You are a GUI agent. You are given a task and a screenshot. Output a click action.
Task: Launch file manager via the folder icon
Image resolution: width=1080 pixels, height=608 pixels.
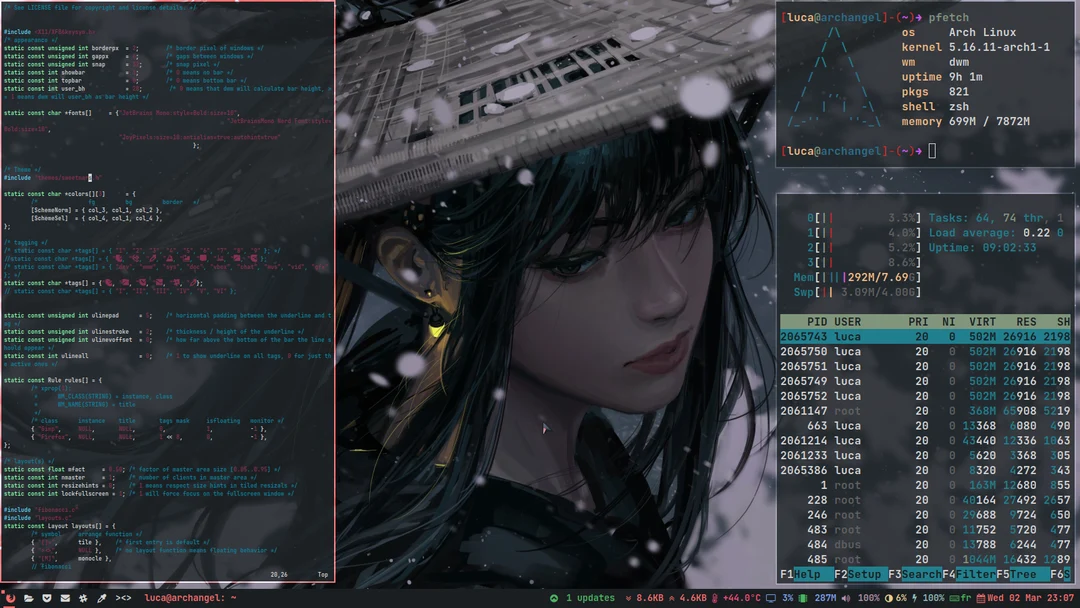pos(29,598)
